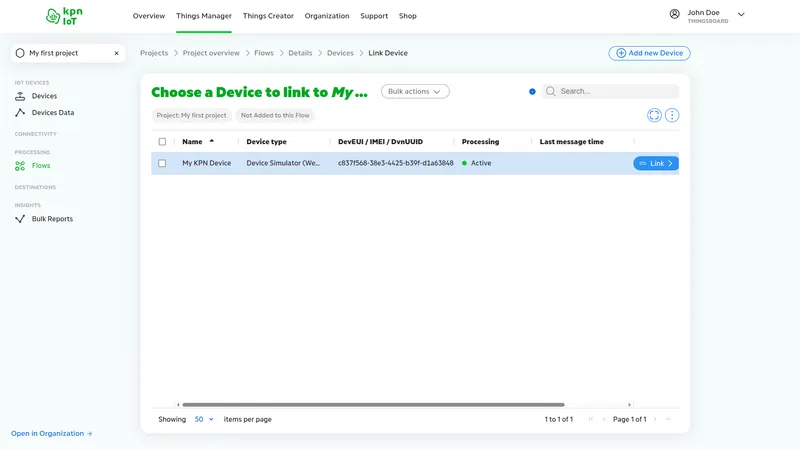Image resolution: width=800 pixels, height=450 pixels.
Task: Toggle fullscreen table view icon
Action: [x=654, y=115]
